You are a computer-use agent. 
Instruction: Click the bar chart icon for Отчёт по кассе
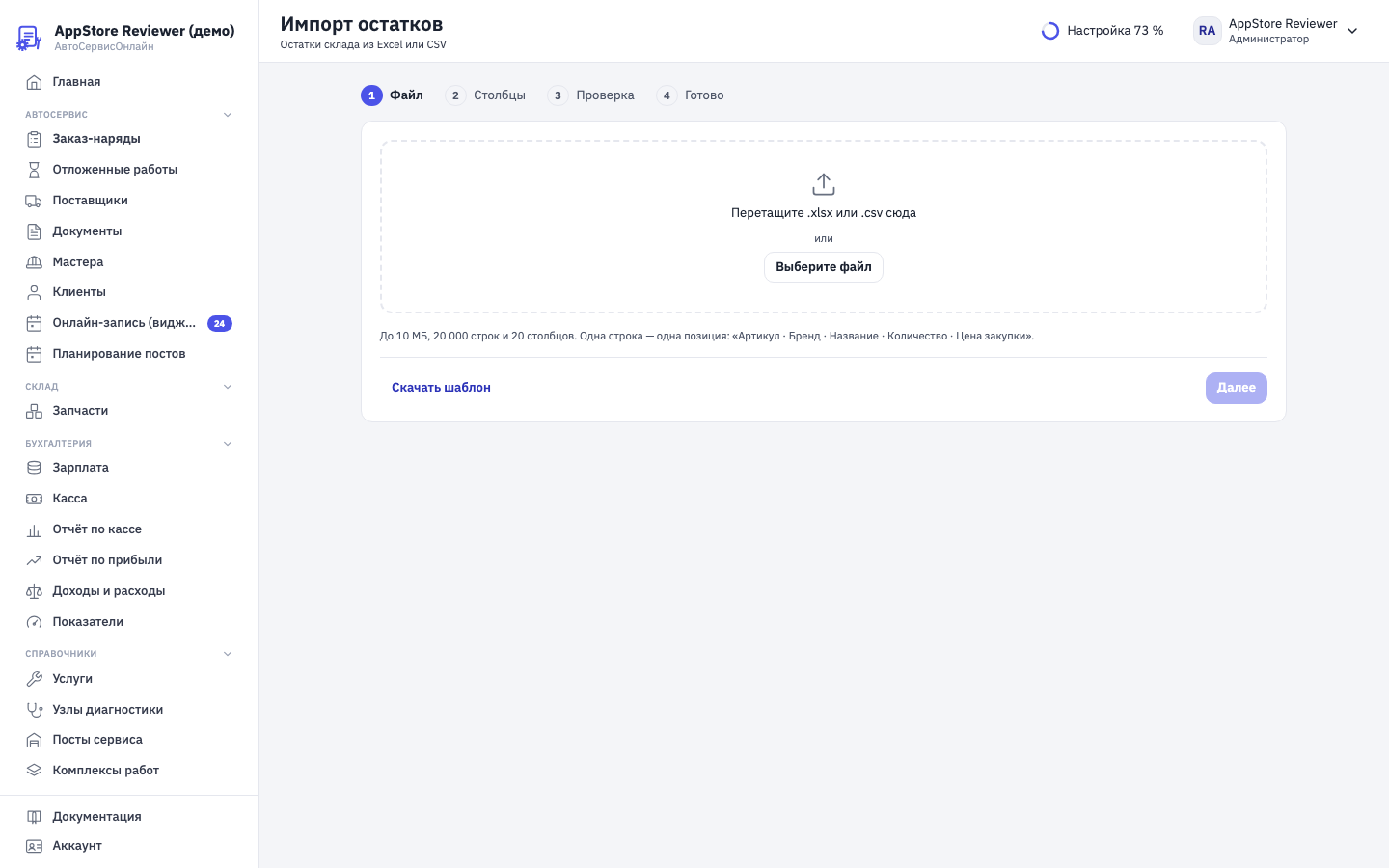(x=34, y=529)
